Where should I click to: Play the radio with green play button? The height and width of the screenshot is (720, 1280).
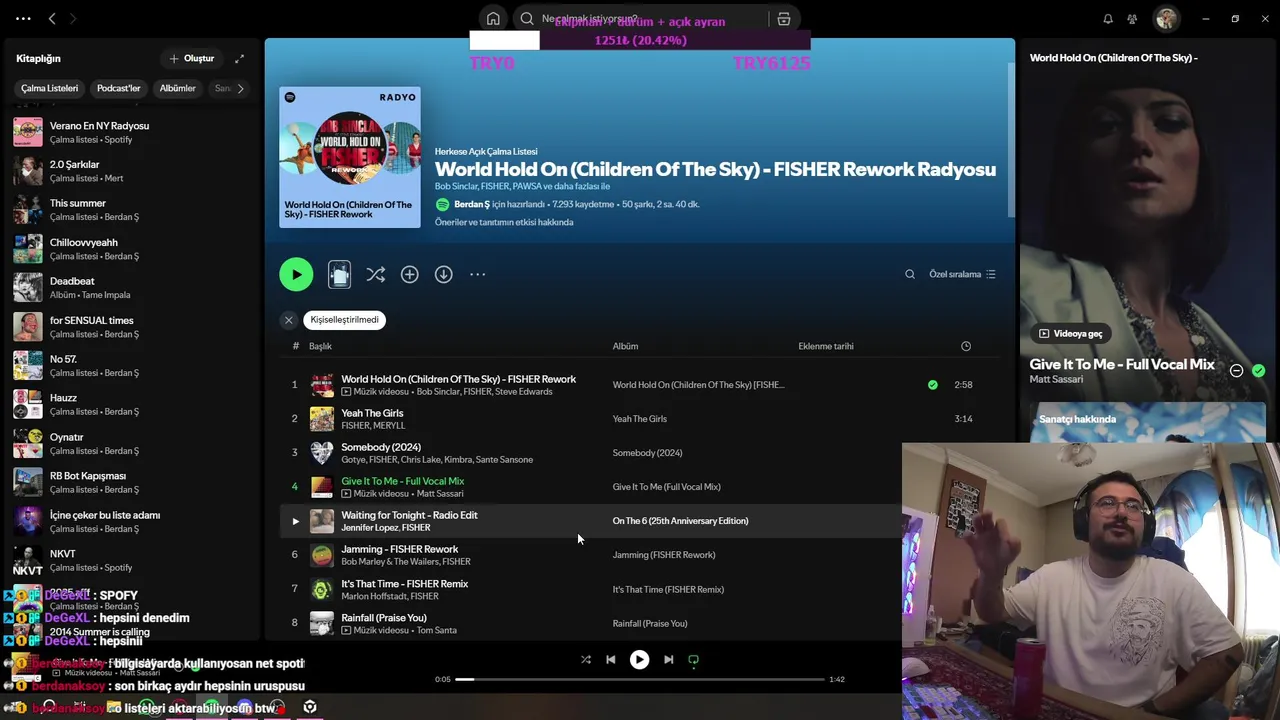click(x=296, y=274)
